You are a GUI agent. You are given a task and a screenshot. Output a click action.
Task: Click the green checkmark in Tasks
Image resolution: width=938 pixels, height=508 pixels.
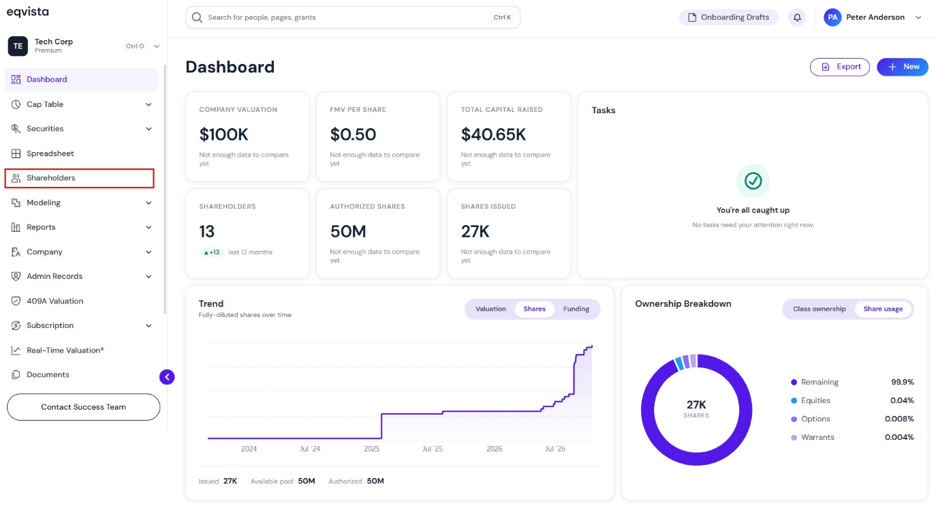[753, 180]
